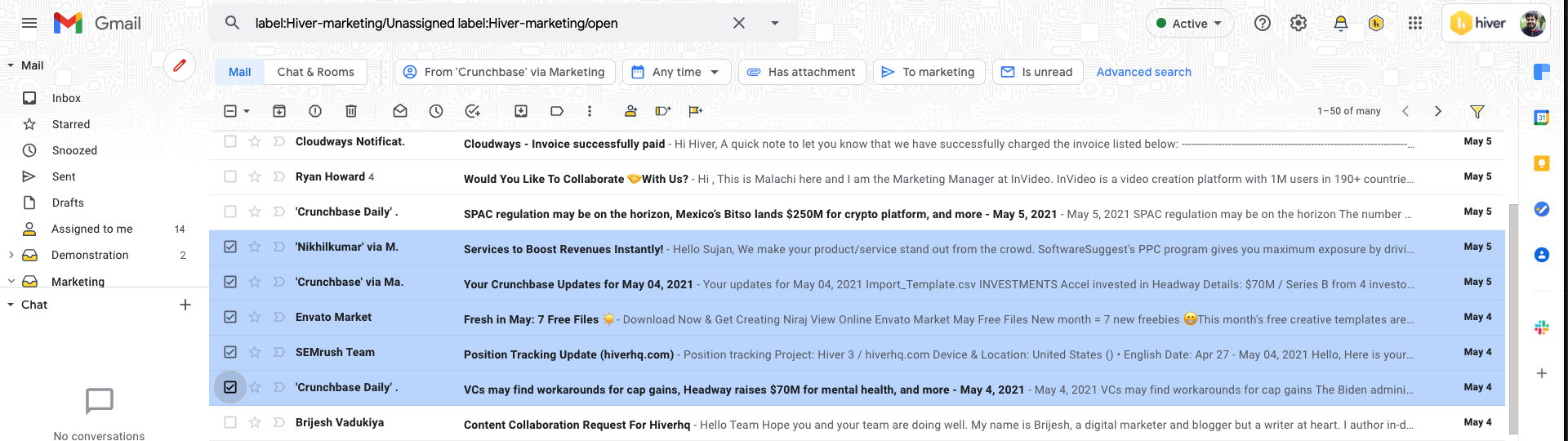
Task: Click the Hiver assign-to-user icon
Action: [x=630, y=111]
